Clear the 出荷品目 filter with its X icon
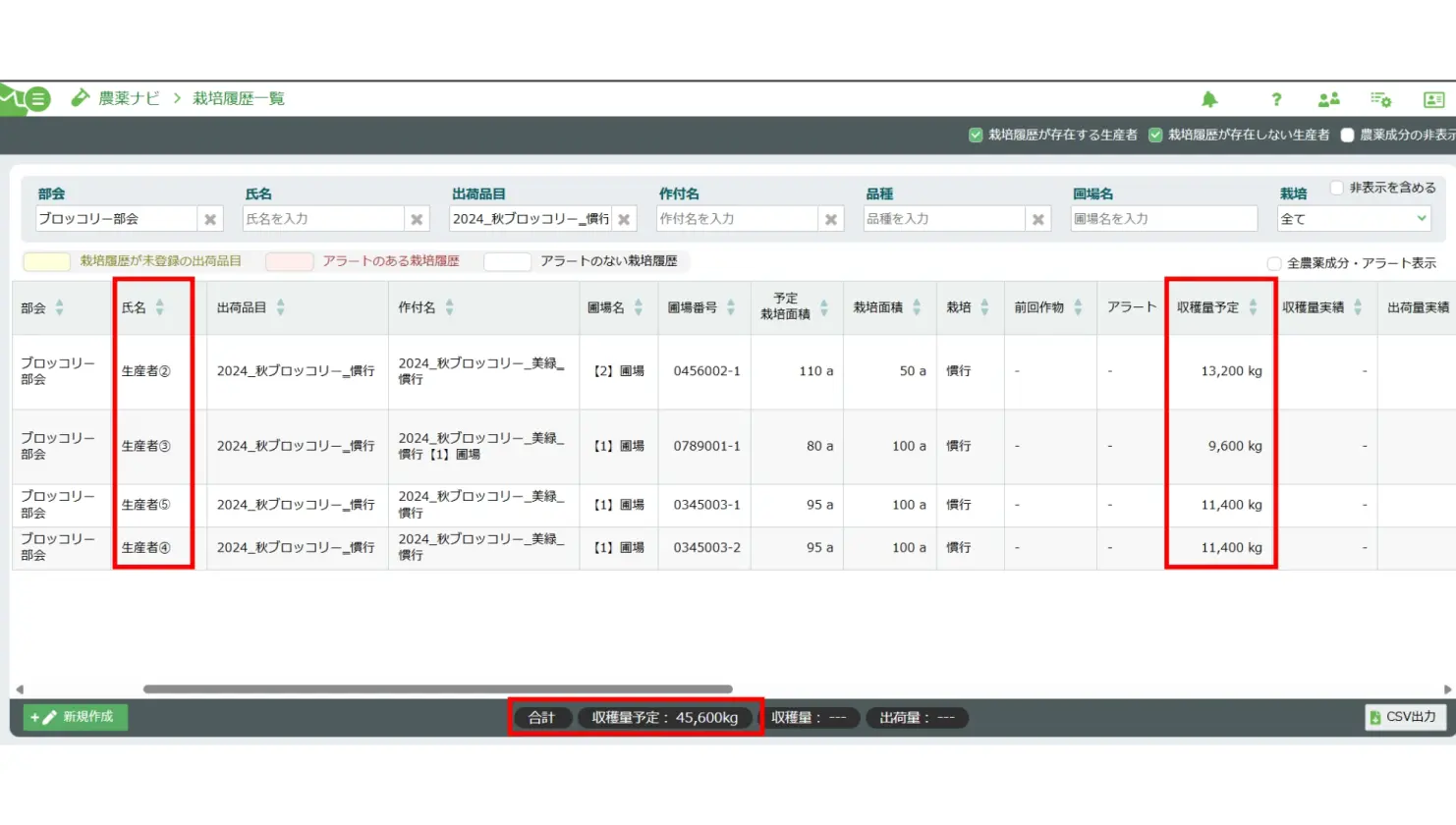The image size is (1456, 825). (624, 219)
